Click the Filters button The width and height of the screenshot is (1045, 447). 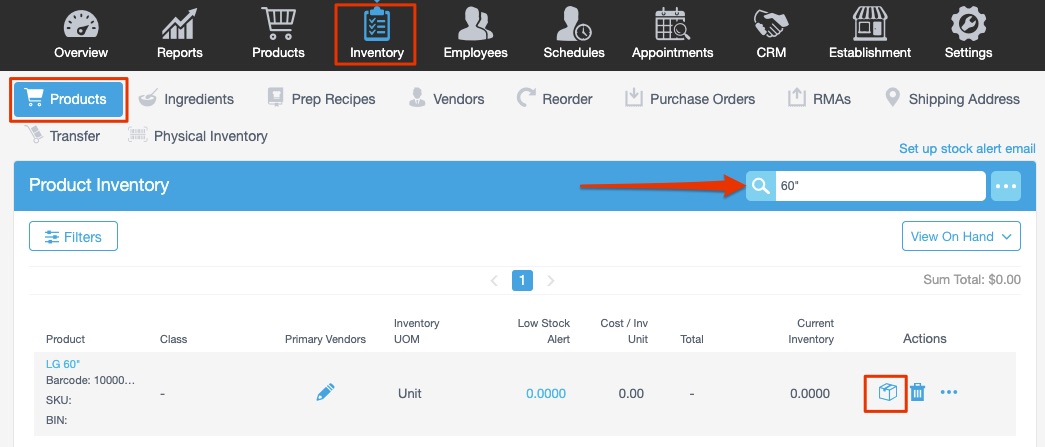click(x=73, y=237)
